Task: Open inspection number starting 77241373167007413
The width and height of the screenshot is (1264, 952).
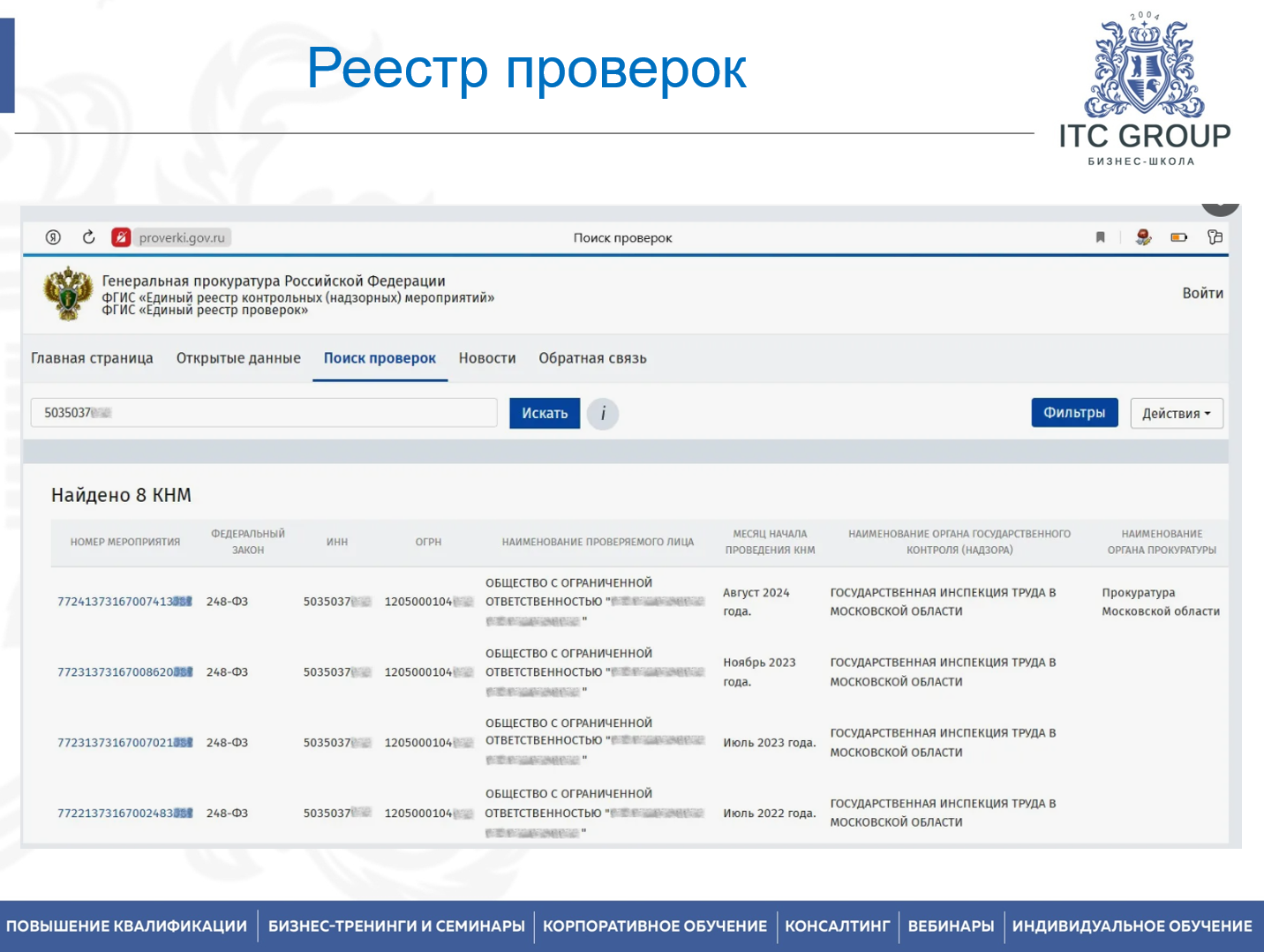Action: pos(124,602)
